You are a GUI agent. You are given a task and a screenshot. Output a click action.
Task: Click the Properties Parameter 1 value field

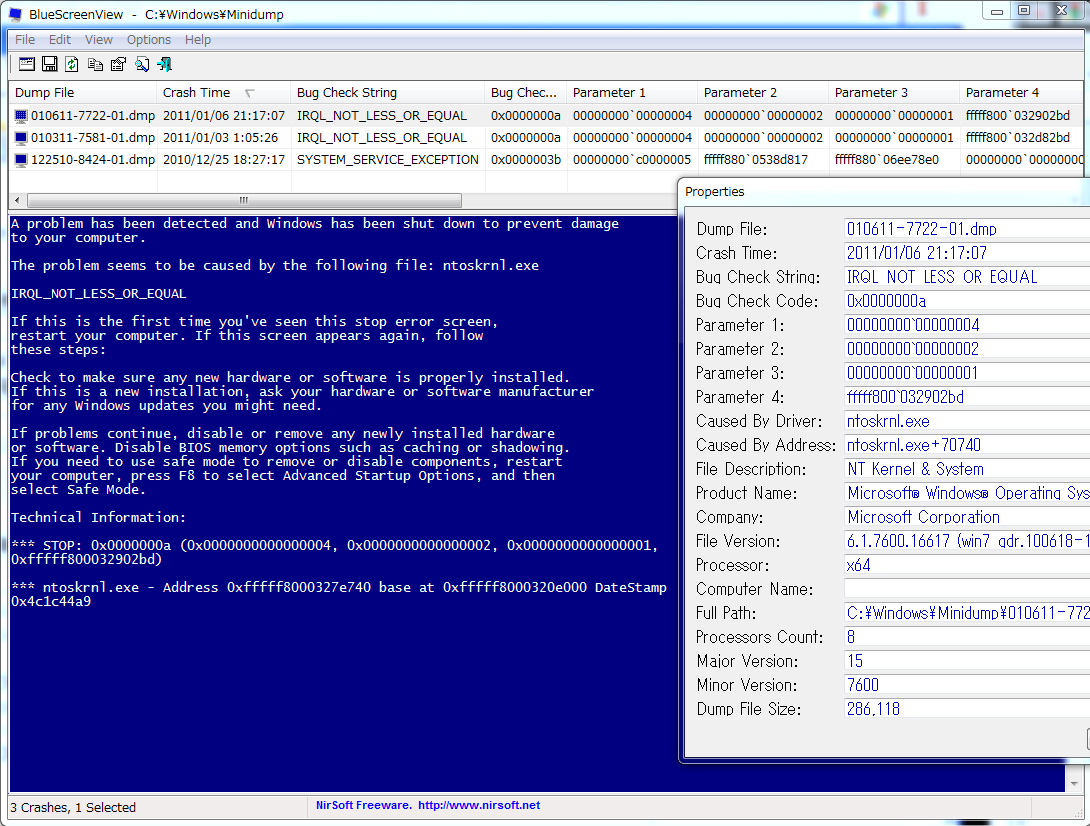pos(967,325)
